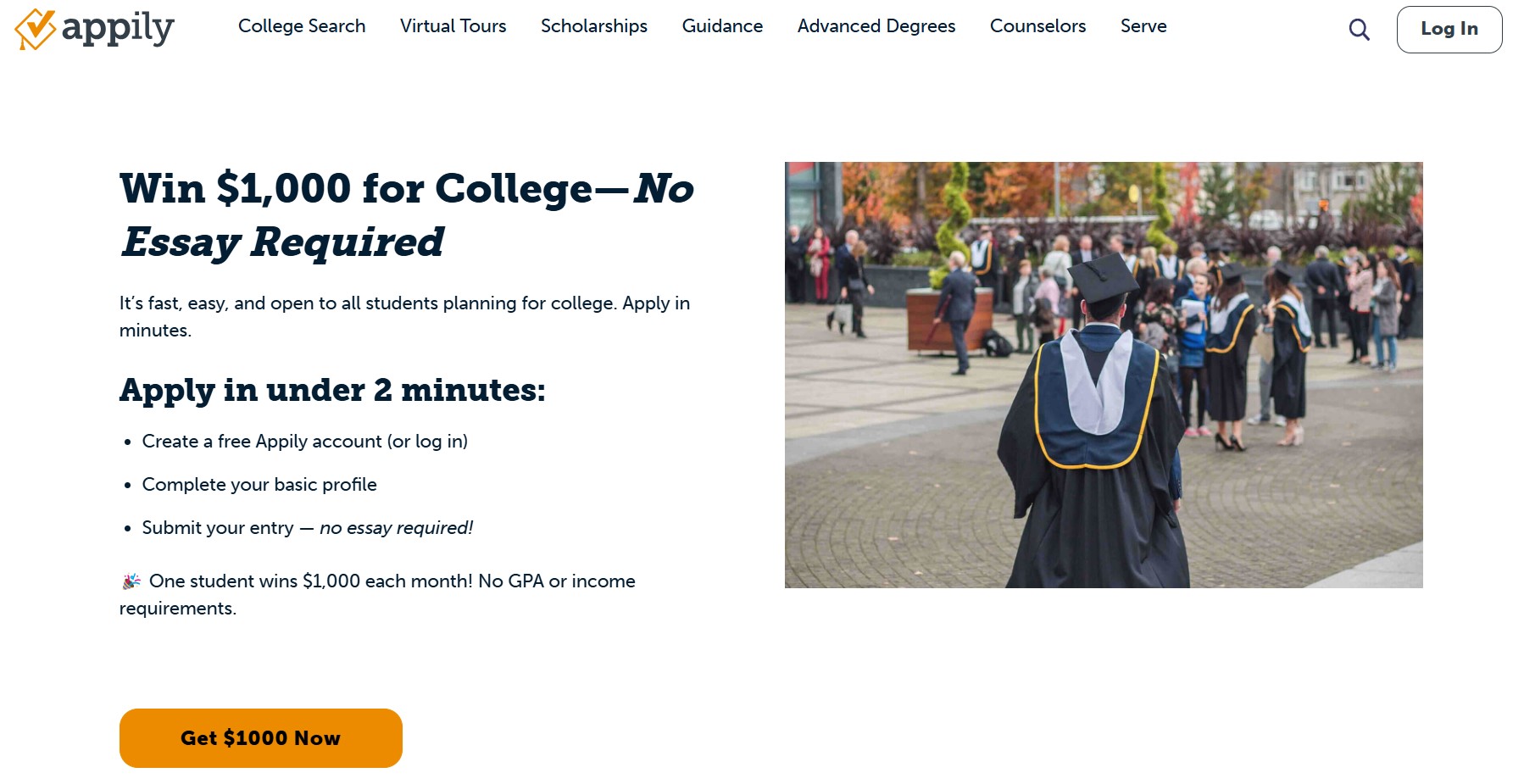
Task: Click the search magnifier icon
Action: click(x=1359, y=29)
